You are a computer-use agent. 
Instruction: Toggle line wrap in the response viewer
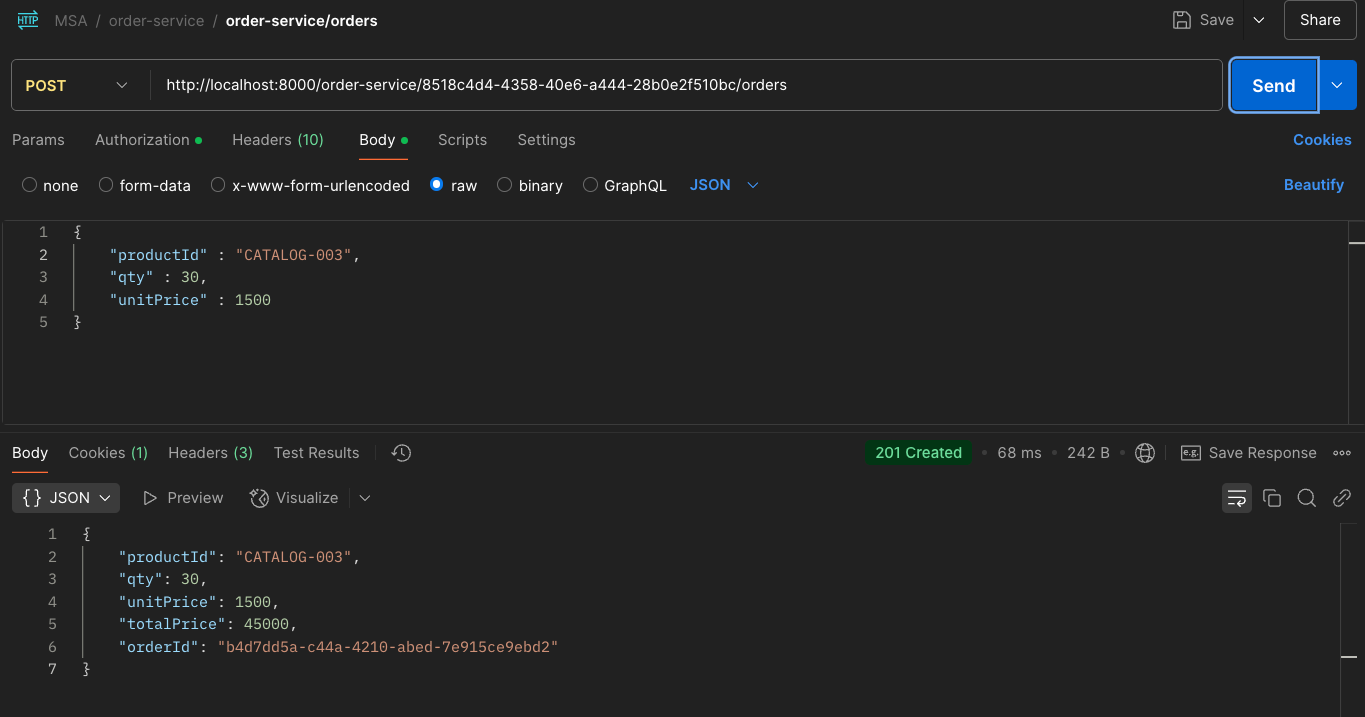pos(1237,498)
